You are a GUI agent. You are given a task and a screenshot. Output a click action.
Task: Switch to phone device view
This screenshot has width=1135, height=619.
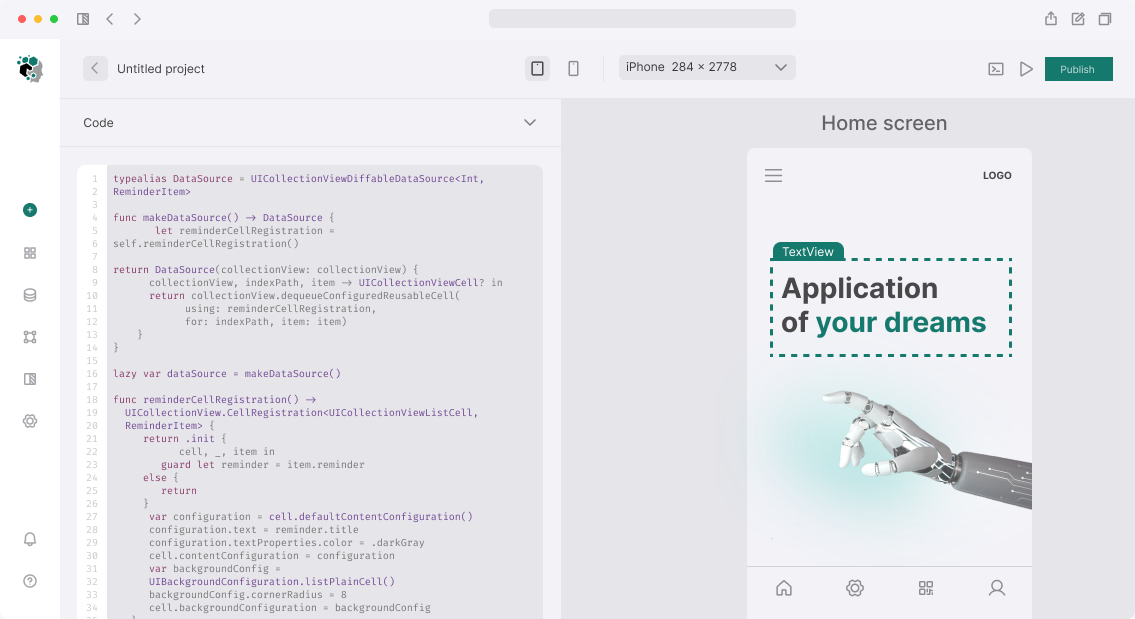pyautogui.click(x=573, y=68)
